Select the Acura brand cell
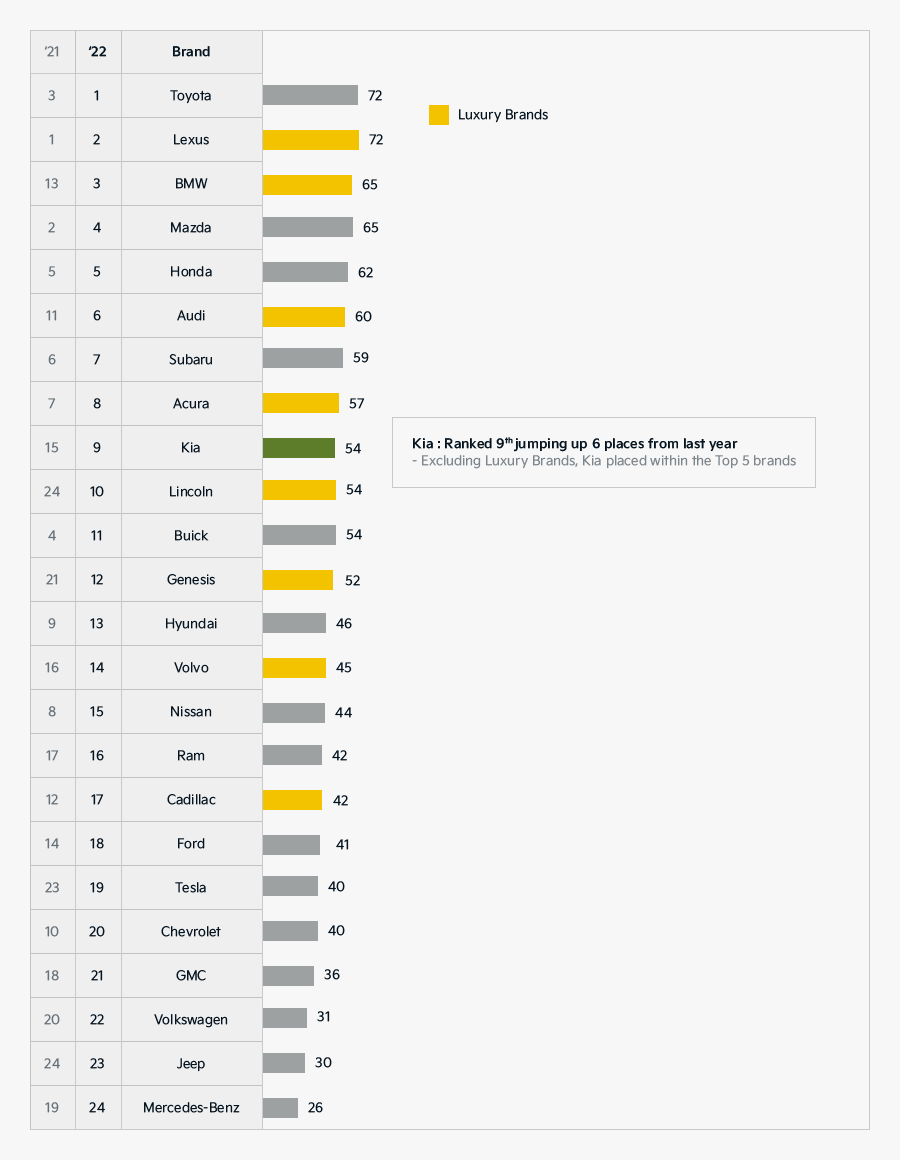 coord(192,403)
